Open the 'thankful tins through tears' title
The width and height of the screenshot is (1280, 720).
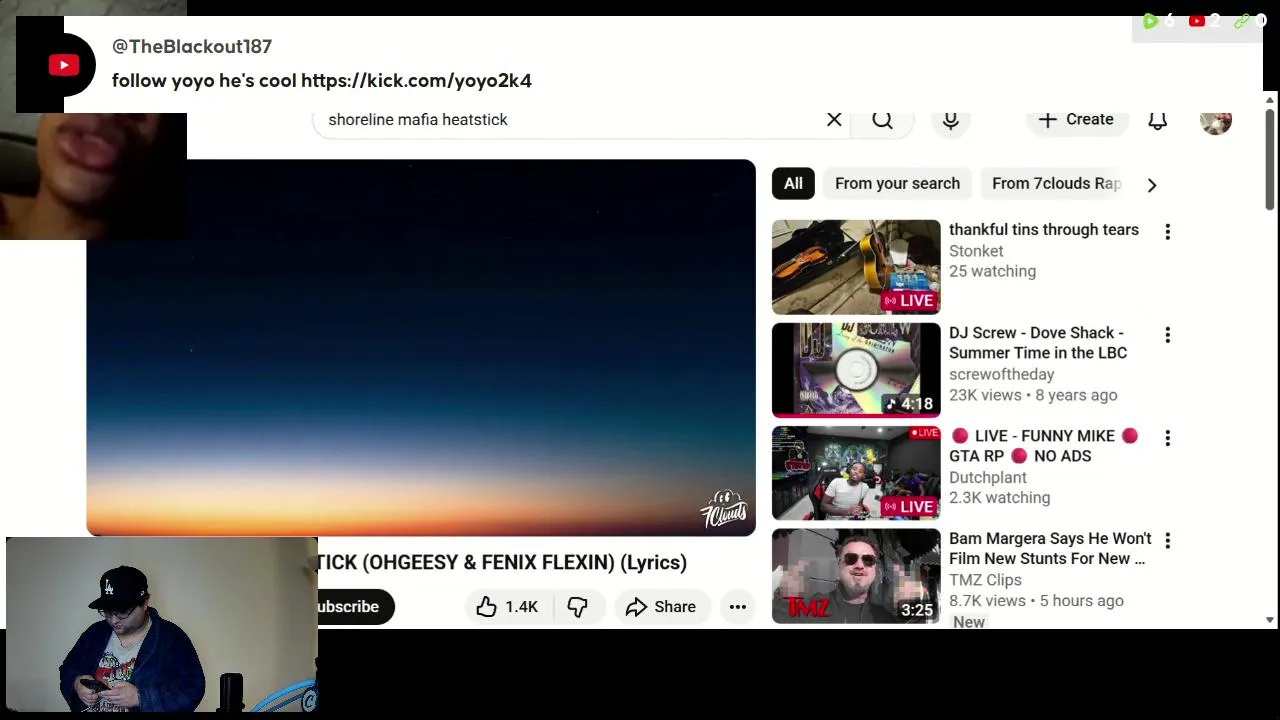[x=1044, y=230]
